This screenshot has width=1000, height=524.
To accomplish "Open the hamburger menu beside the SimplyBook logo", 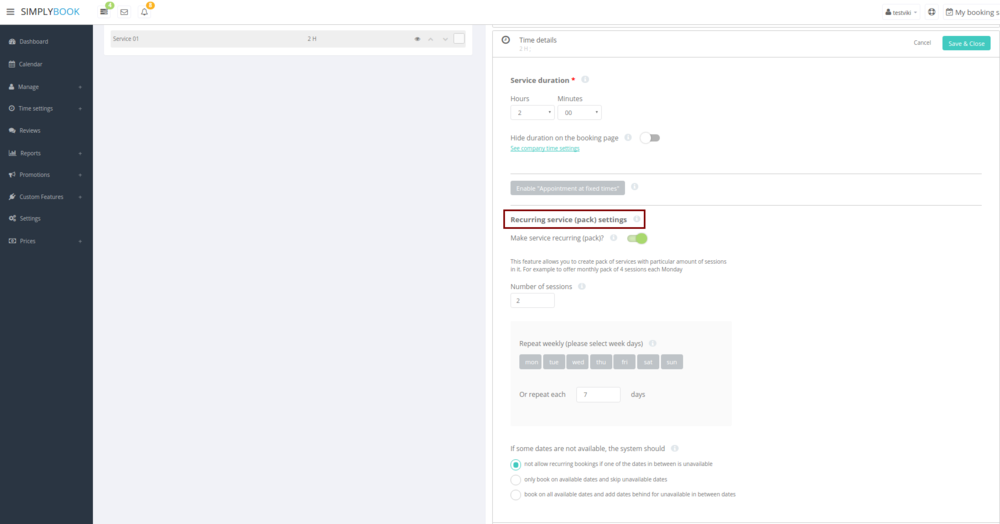I will (x=10, y=12).
